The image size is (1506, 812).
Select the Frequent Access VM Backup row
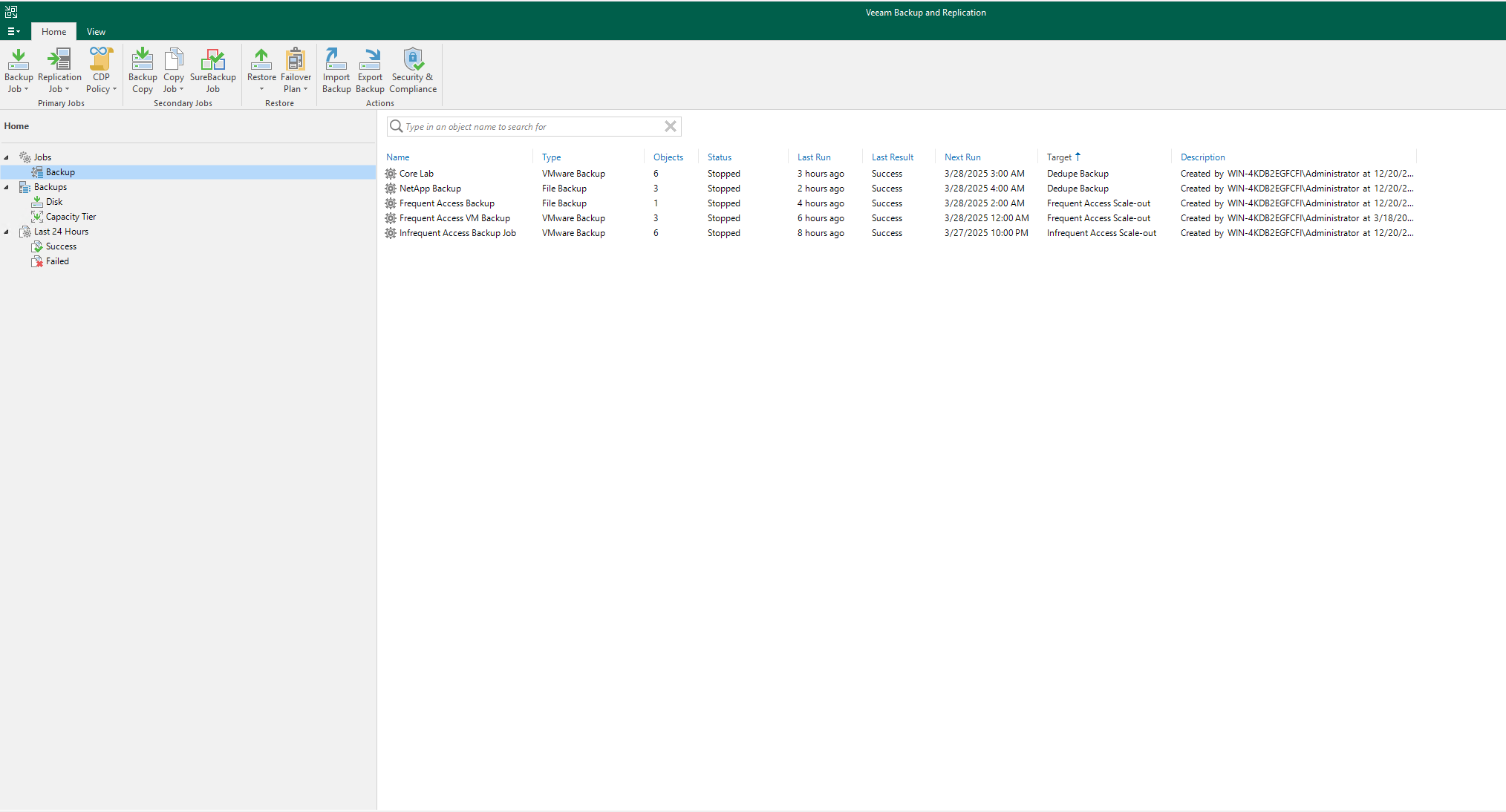coord(900,218)
